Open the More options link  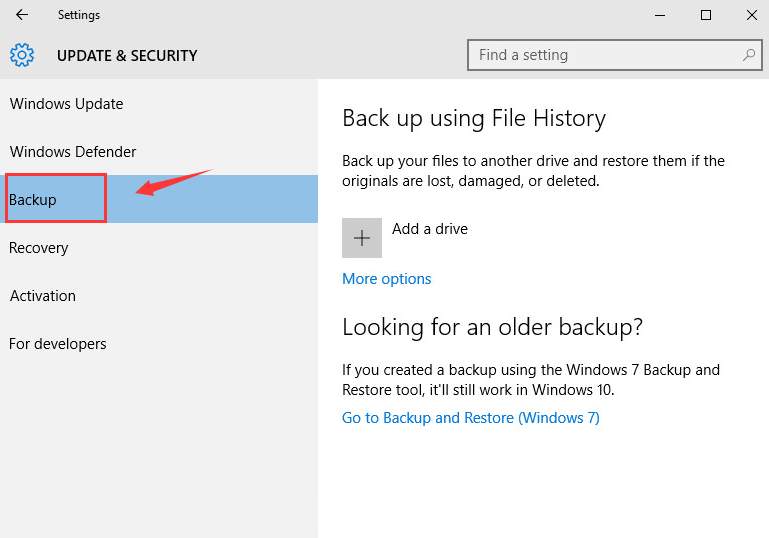386,279
